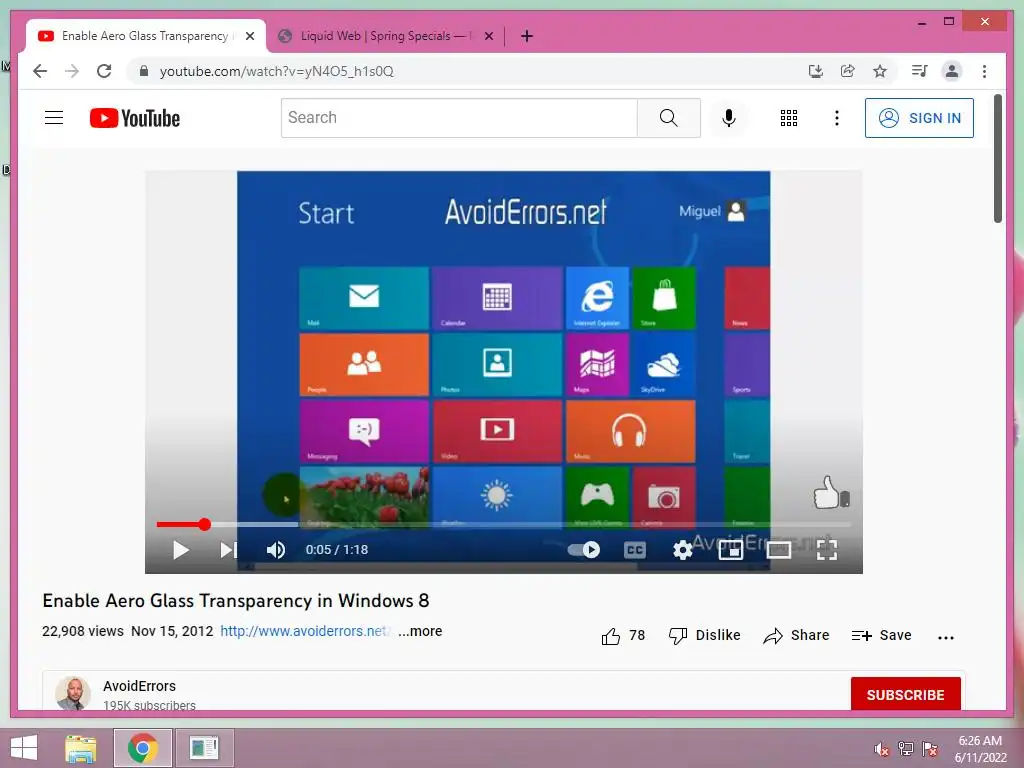Go to YouTube home via logo
The height and width of the screenshot is (768, 1024).
tap(135, 118)
